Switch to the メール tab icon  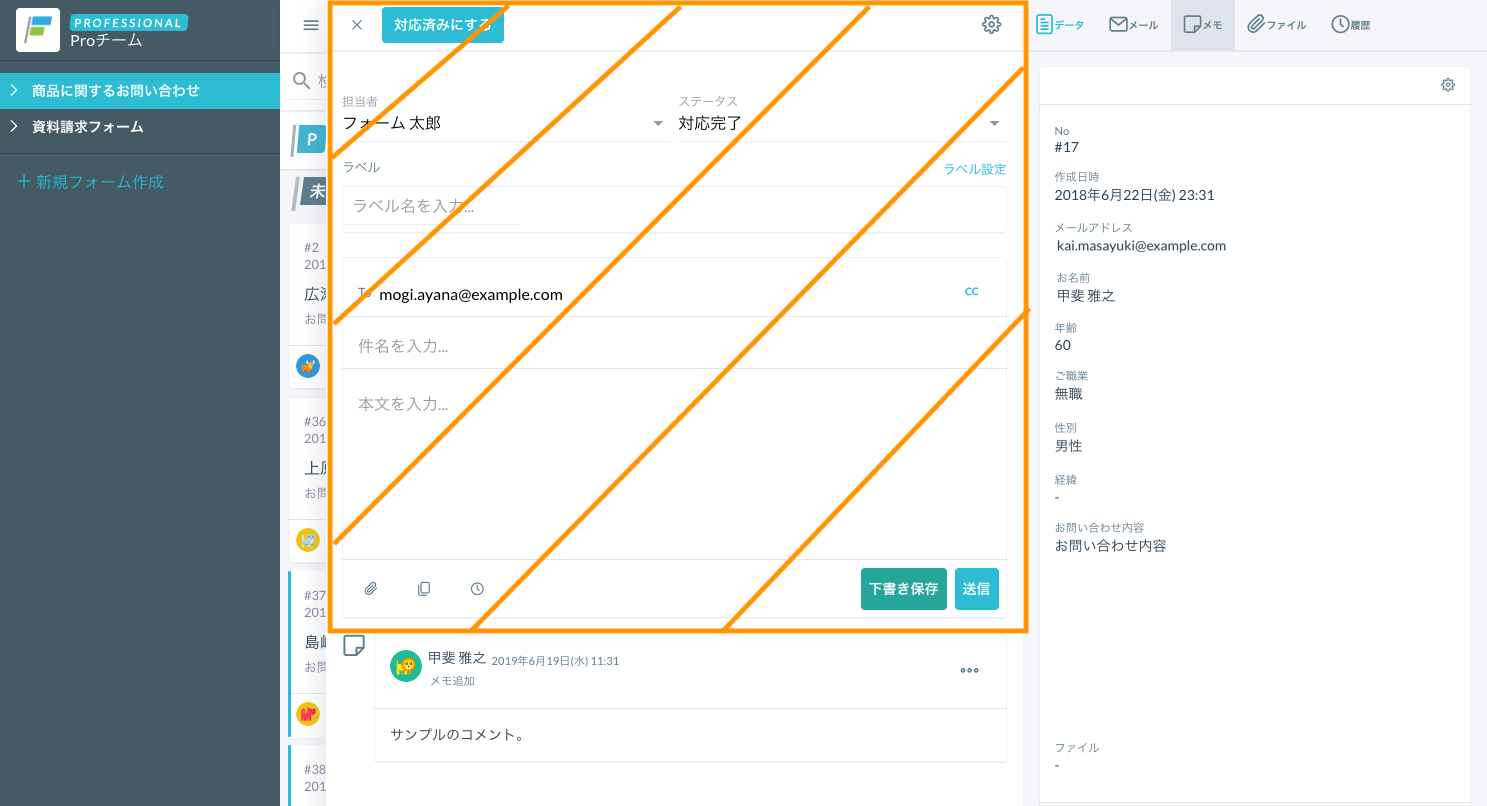pyautogui.click(x=1132, y=24)
